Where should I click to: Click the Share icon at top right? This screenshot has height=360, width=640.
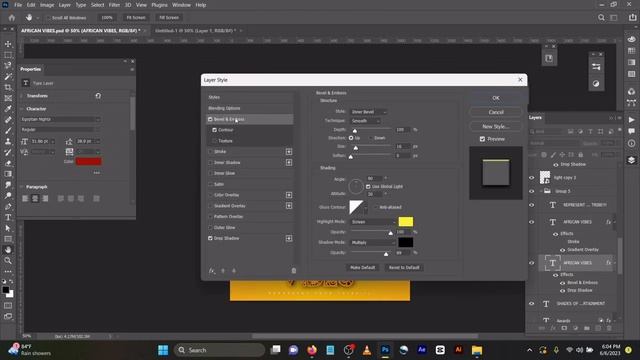[x=633, y=18]
